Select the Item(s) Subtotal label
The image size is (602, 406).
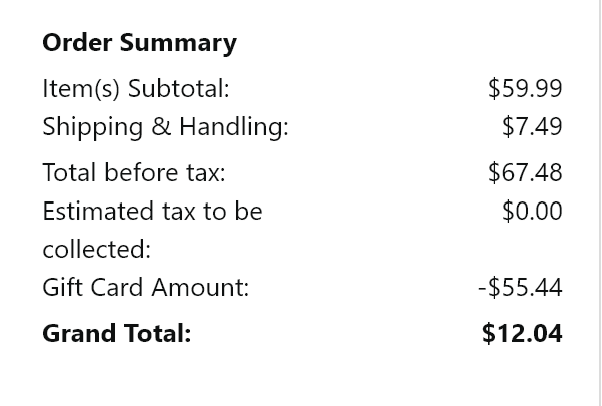(x=135, y=89)
